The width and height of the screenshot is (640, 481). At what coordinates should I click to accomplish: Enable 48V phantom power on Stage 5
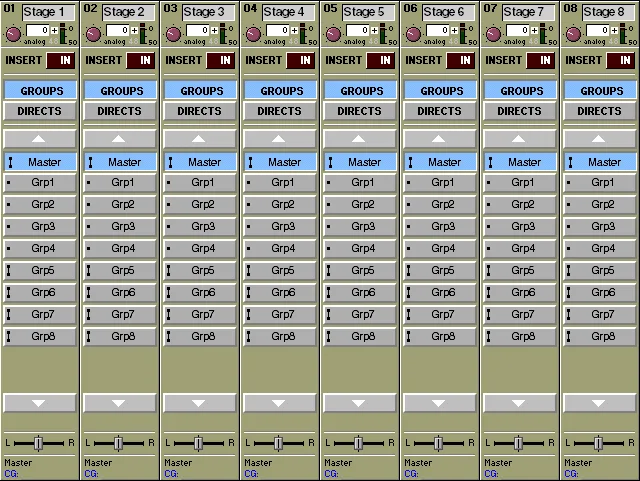(x=373, y=42)
